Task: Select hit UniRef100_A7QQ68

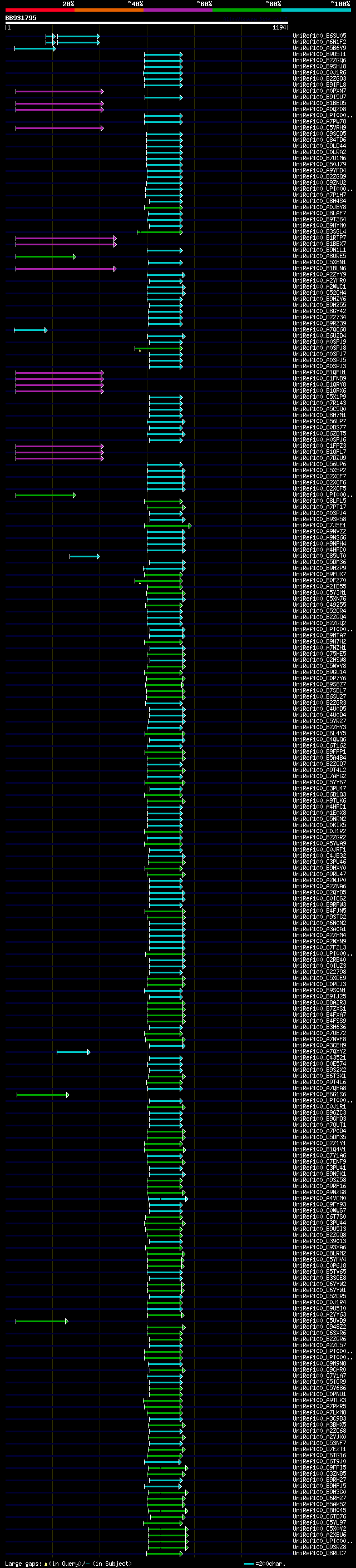Action: pos(319,330)
